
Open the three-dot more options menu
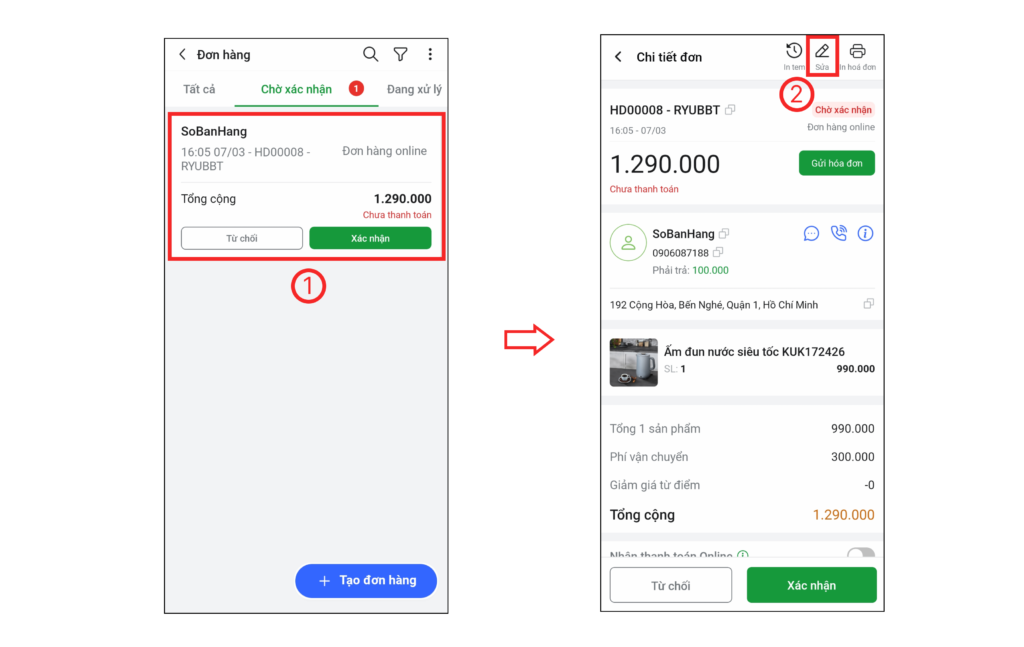(430, 54)
